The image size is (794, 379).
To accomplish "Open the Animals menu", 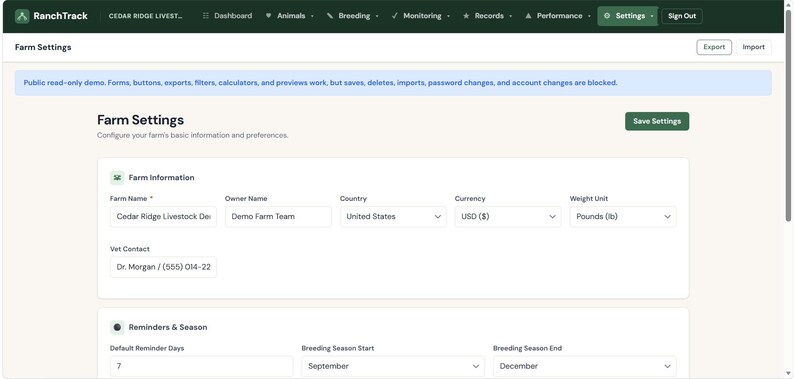I will [x=290, y=16].
